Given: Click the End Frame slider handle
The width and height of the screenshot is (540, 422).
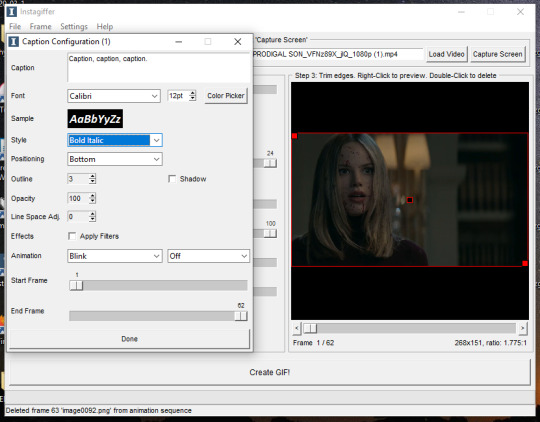Looking at the screenshot, I should (241, 316).
